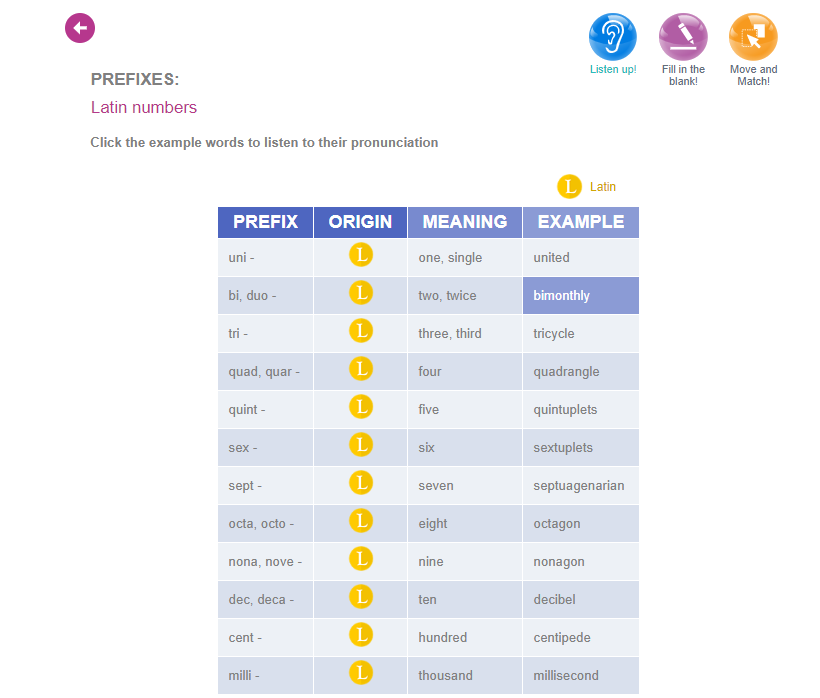Click the Latin origin icon for milli-

361,674
